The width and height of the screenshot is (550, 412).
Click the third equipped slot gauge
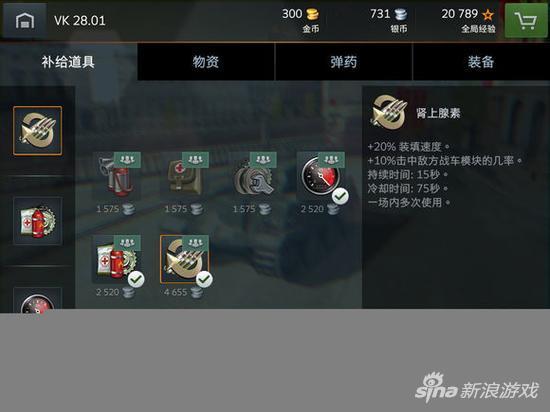coord(38,298)
